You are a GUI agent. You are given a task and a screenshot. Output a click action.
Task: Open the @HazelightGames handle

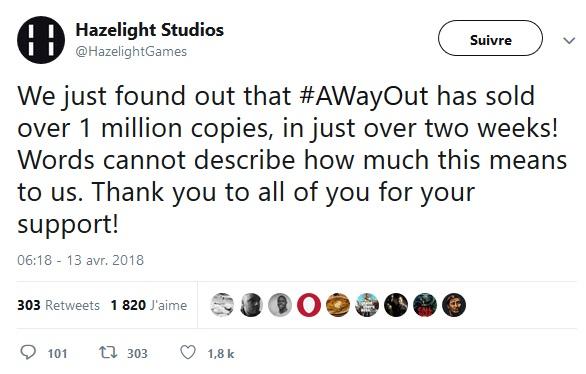point(131,52)
